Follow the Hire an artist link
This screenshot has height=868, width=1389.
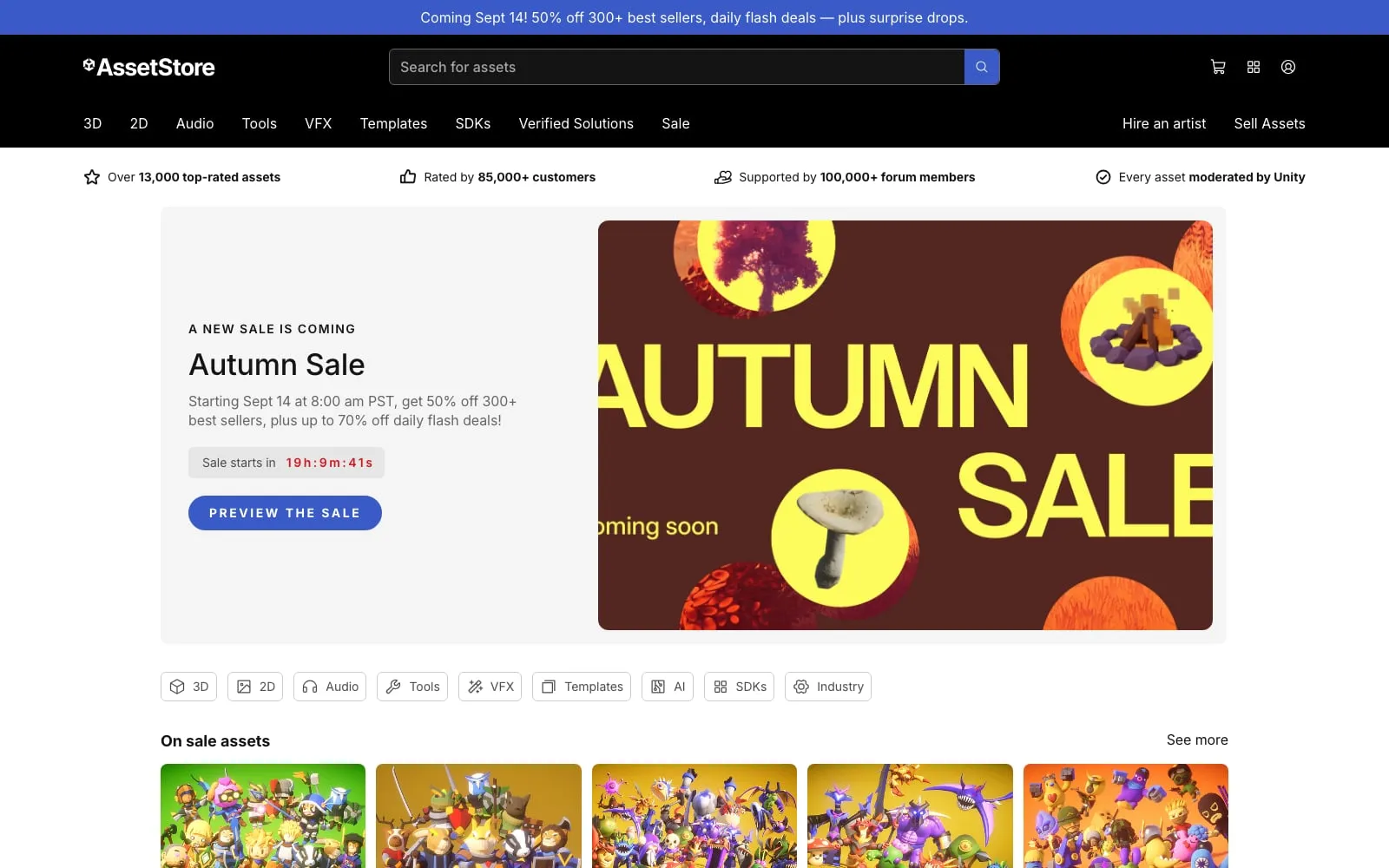tap(1164, 123)
